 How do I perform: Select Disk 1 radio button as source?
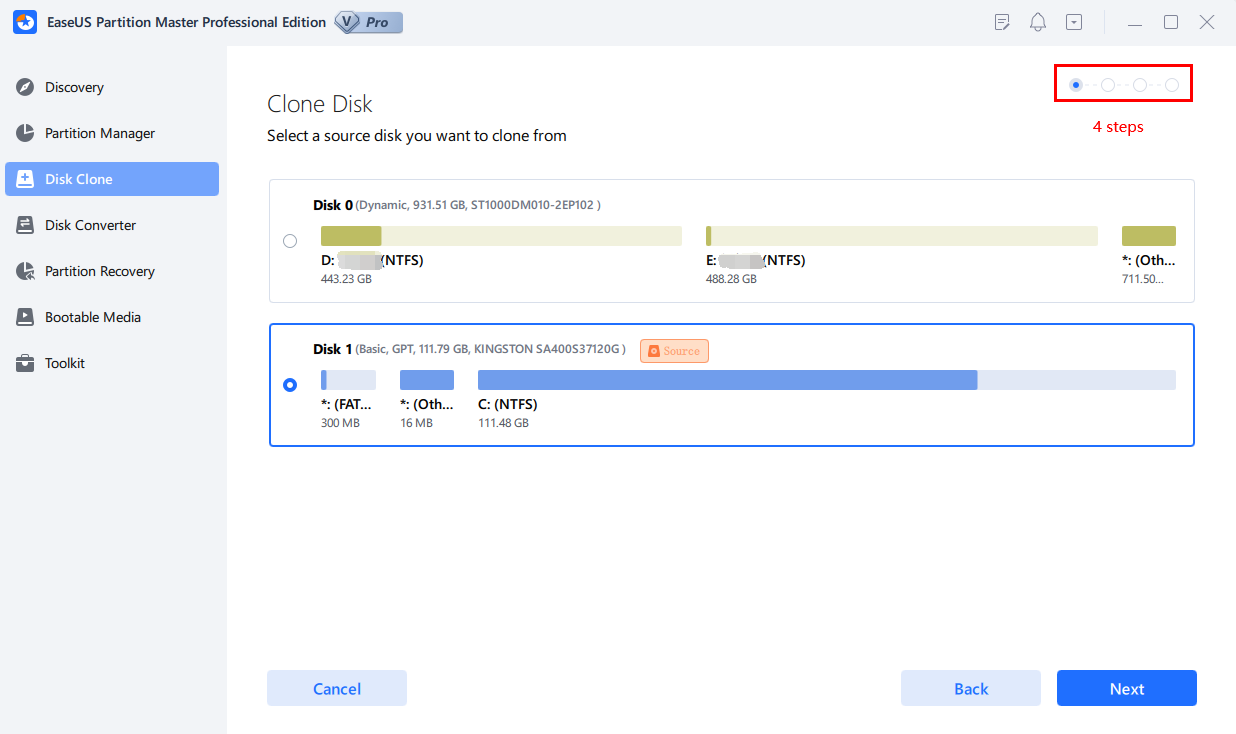tap(290, 385)
